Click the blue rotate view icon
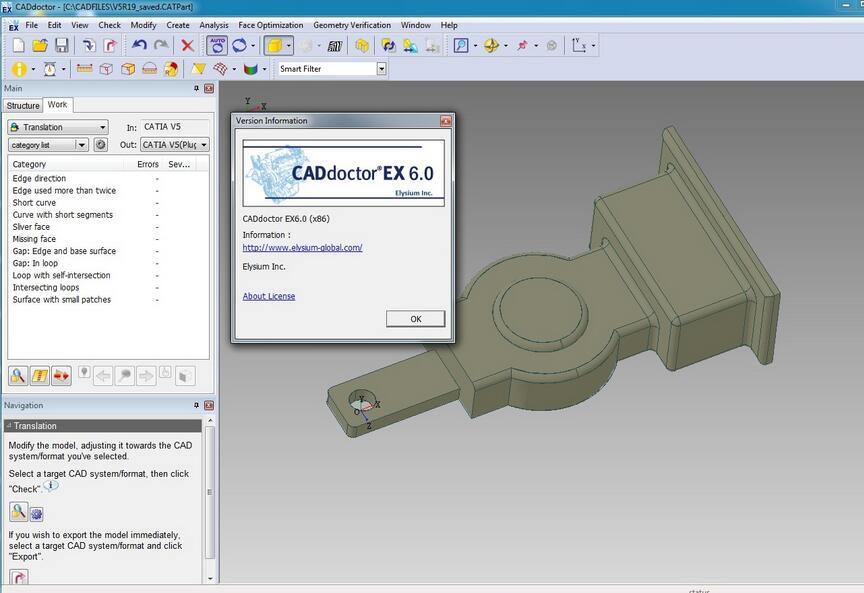 [239, 46]
